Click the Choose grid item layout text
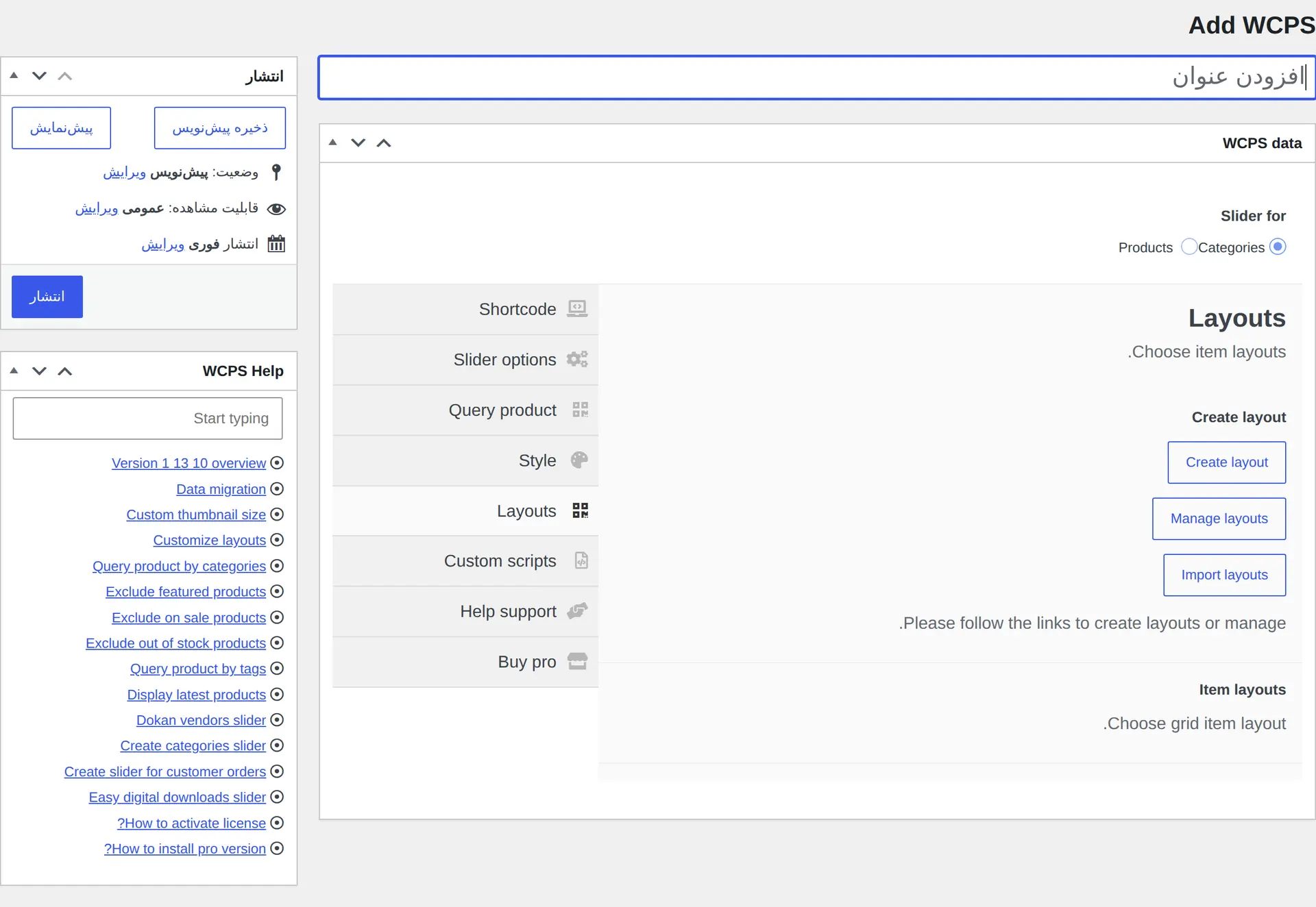 (1194, 723)
